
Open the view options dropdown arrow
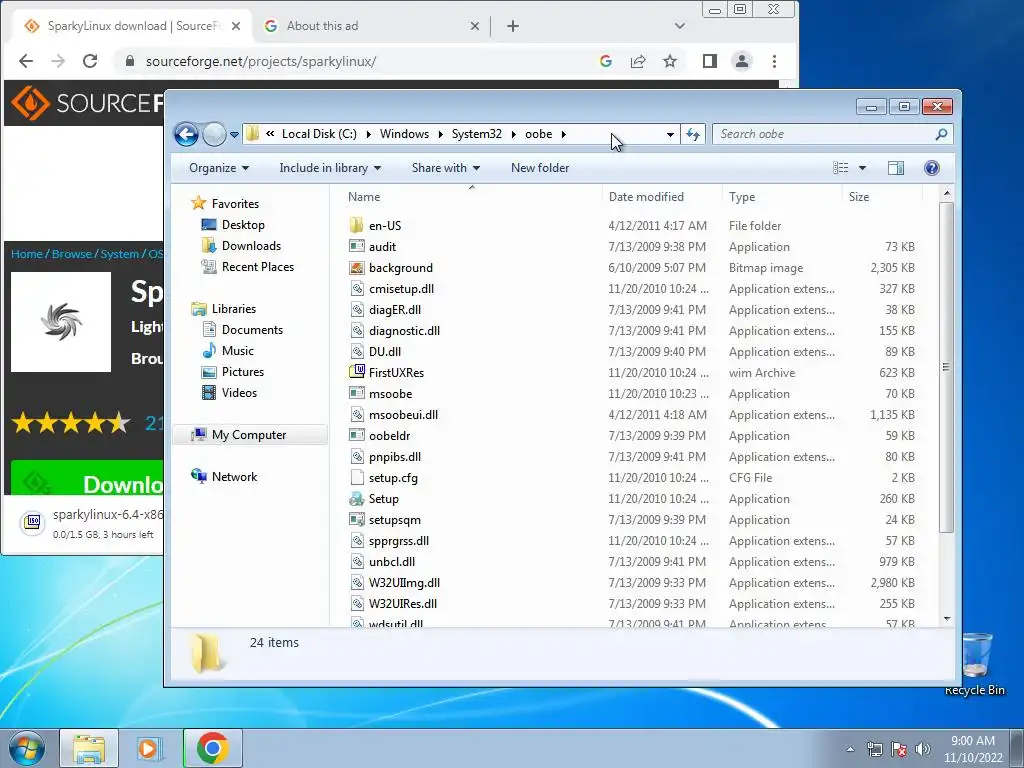point(862,168)
